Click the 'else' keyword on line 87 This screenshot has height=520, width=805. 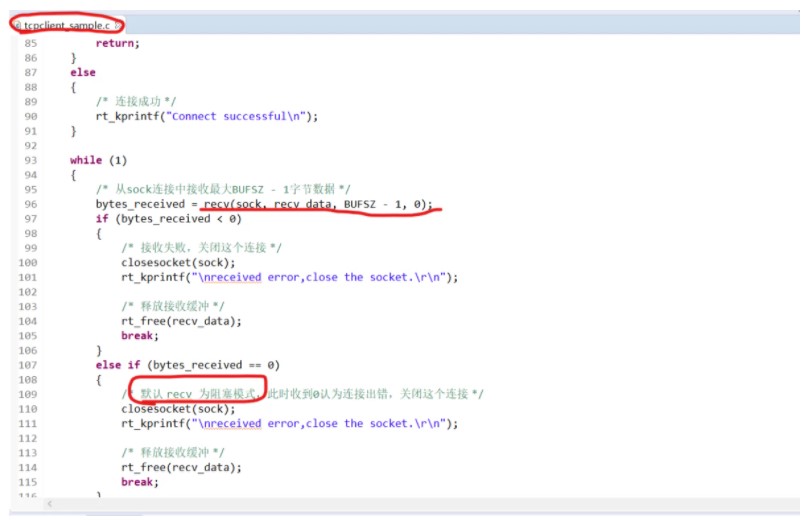coord(83,72)
